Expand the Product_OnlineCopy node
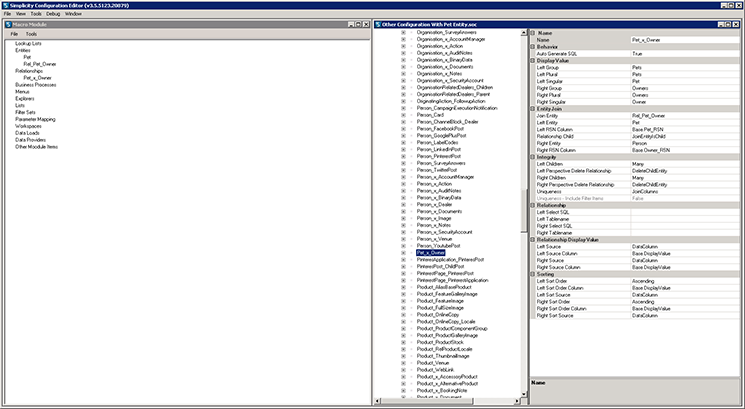Image resolution: width=745 pixels, height=409 pixels. pyautogui.click(x=403, y=314)
